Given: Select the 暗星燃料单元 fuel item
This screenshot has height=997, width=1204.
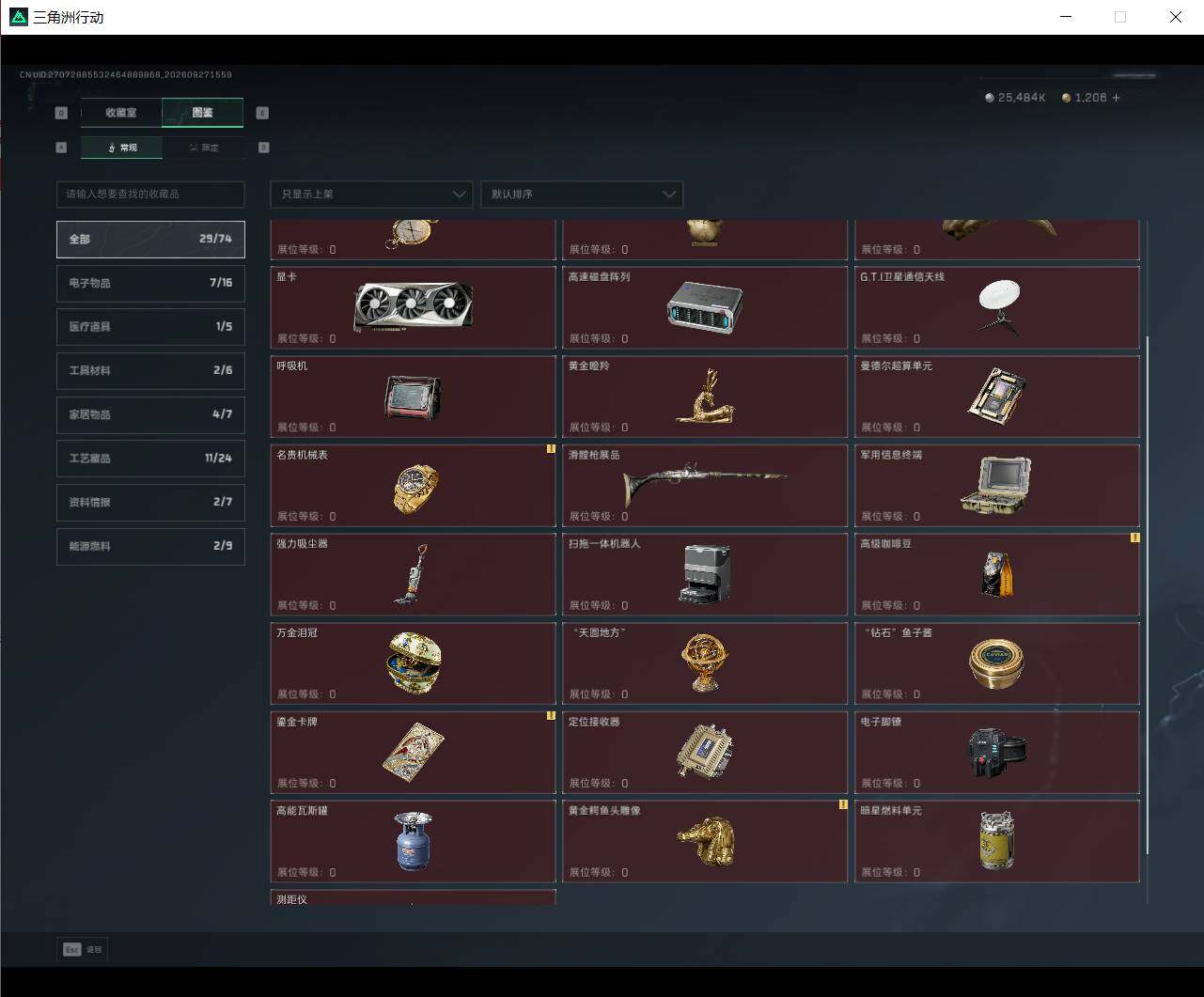Looking at the screenshot, I should point(997,841).
